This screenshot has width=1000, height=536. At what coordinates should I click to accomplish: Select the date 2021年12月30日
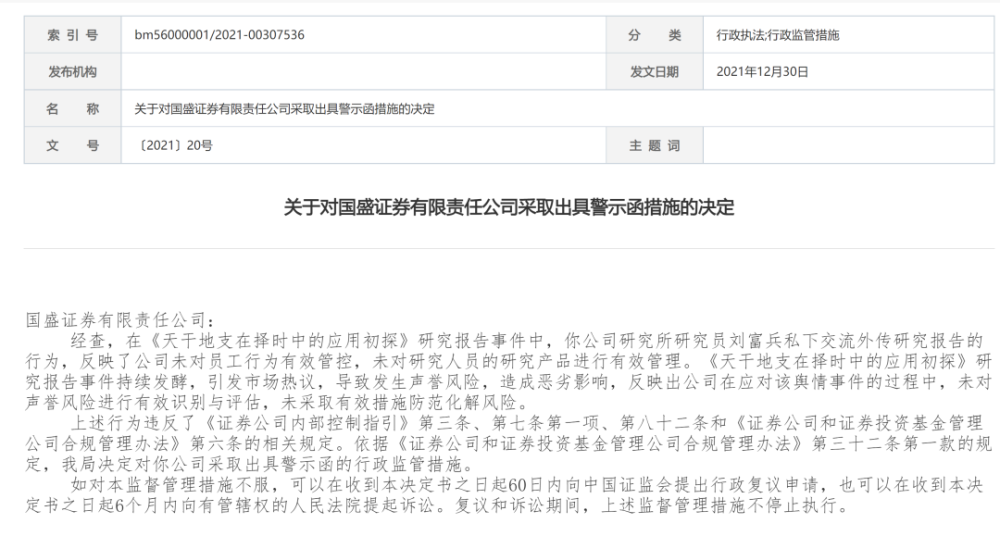(x=762, y=72)
